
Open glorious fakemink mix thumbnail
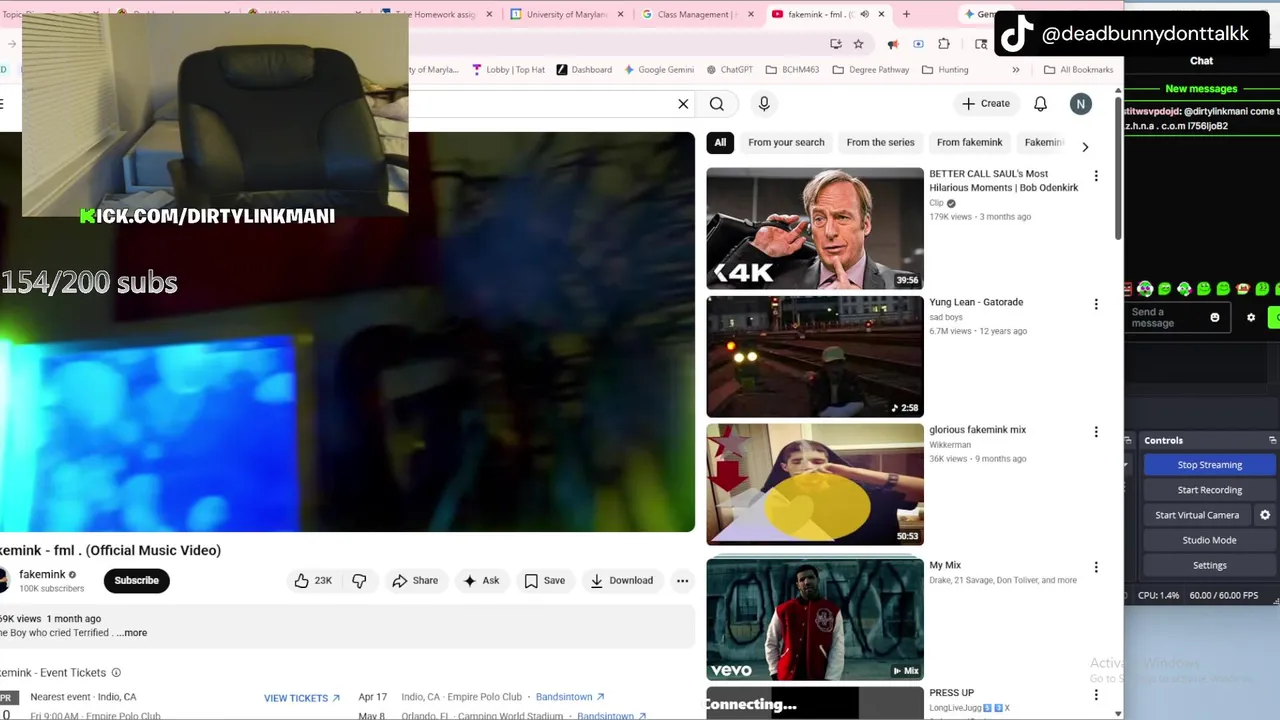coord(815,484)
